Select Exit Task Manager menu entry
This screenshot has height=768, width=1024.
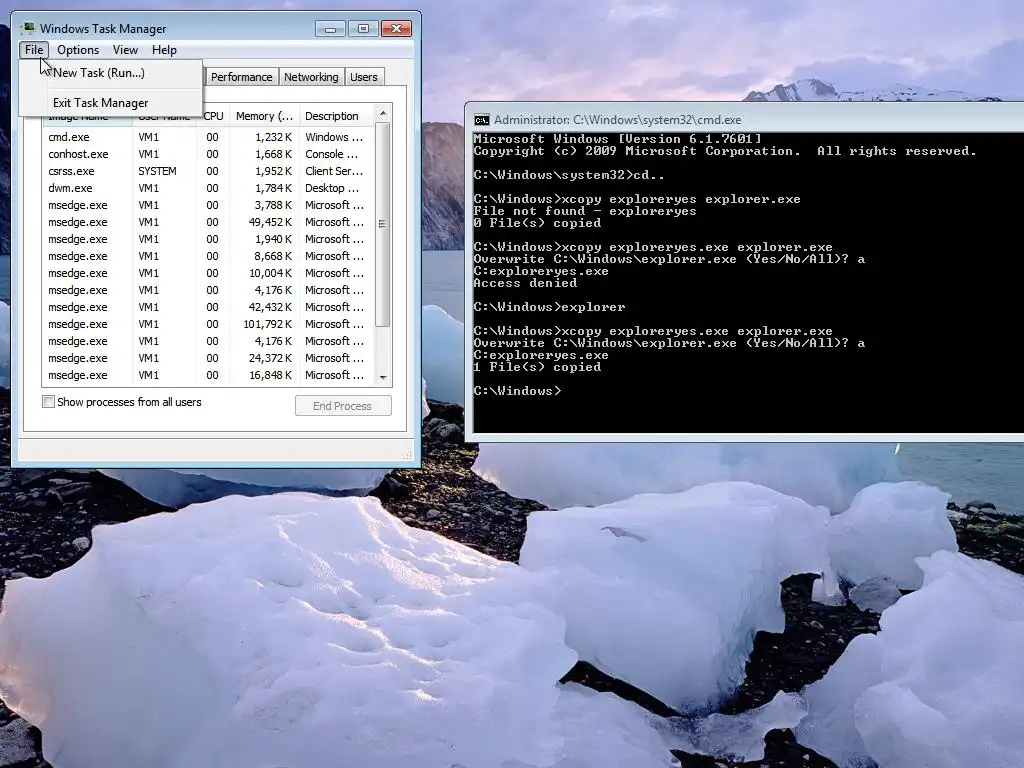click(x=110, y=103)
